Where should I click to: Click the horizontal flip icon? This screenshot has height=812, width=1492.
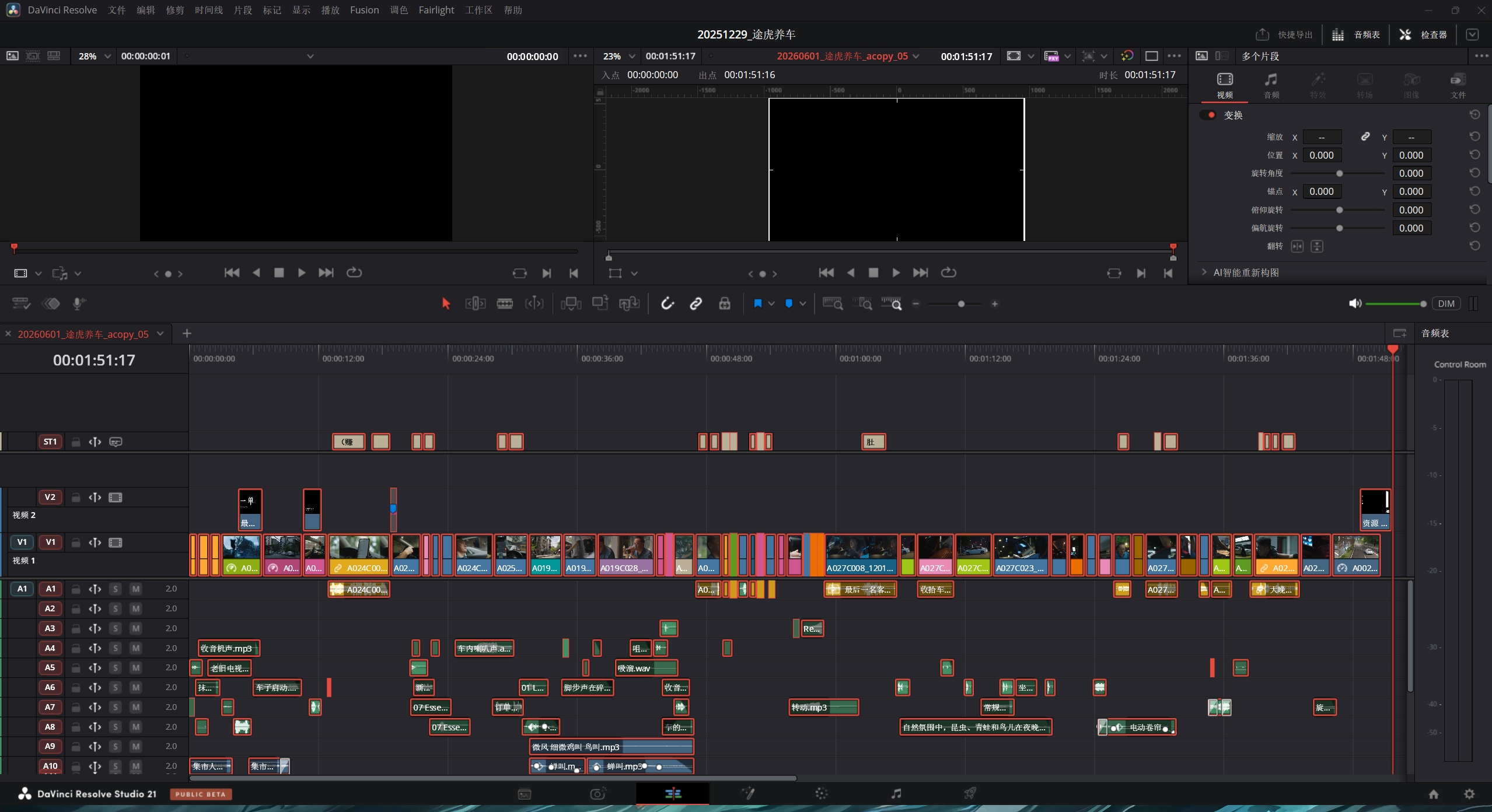pyautogui.click(x=1297, y=246)
